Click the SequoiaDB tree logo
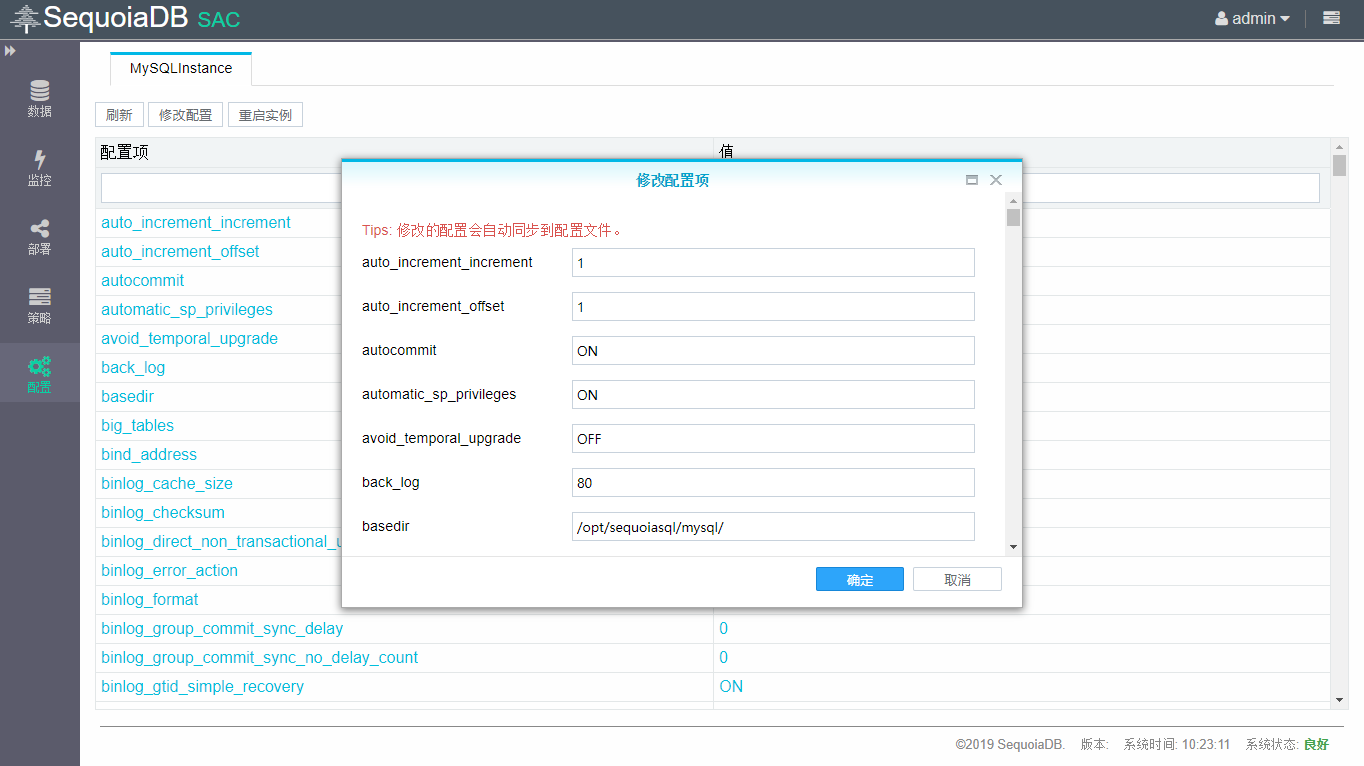Image resolution: width=1364 pixels, height=766 pixels. tap(25, 18)
